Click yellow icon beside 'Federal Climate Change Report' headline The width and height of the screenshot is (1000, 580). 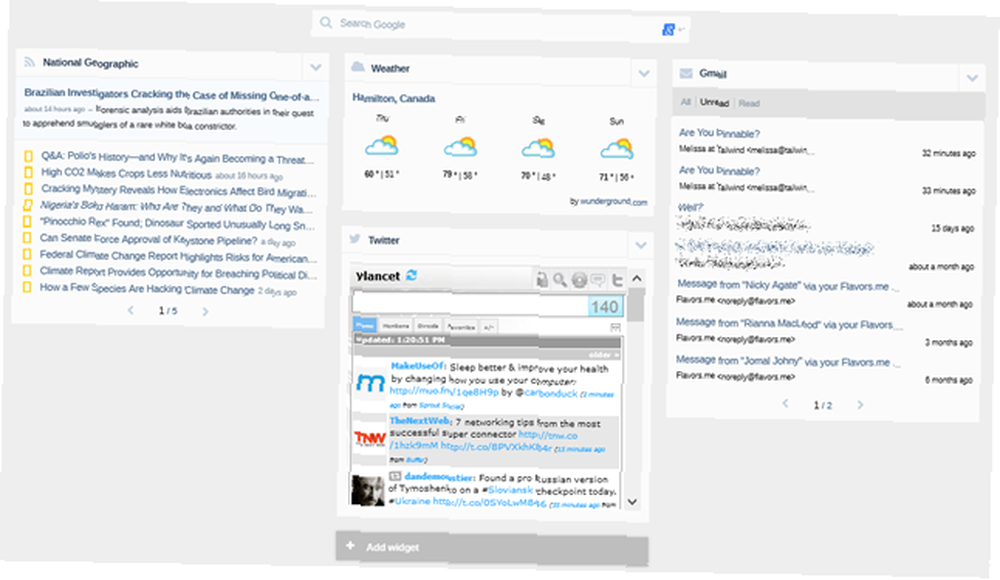[27, 254]
